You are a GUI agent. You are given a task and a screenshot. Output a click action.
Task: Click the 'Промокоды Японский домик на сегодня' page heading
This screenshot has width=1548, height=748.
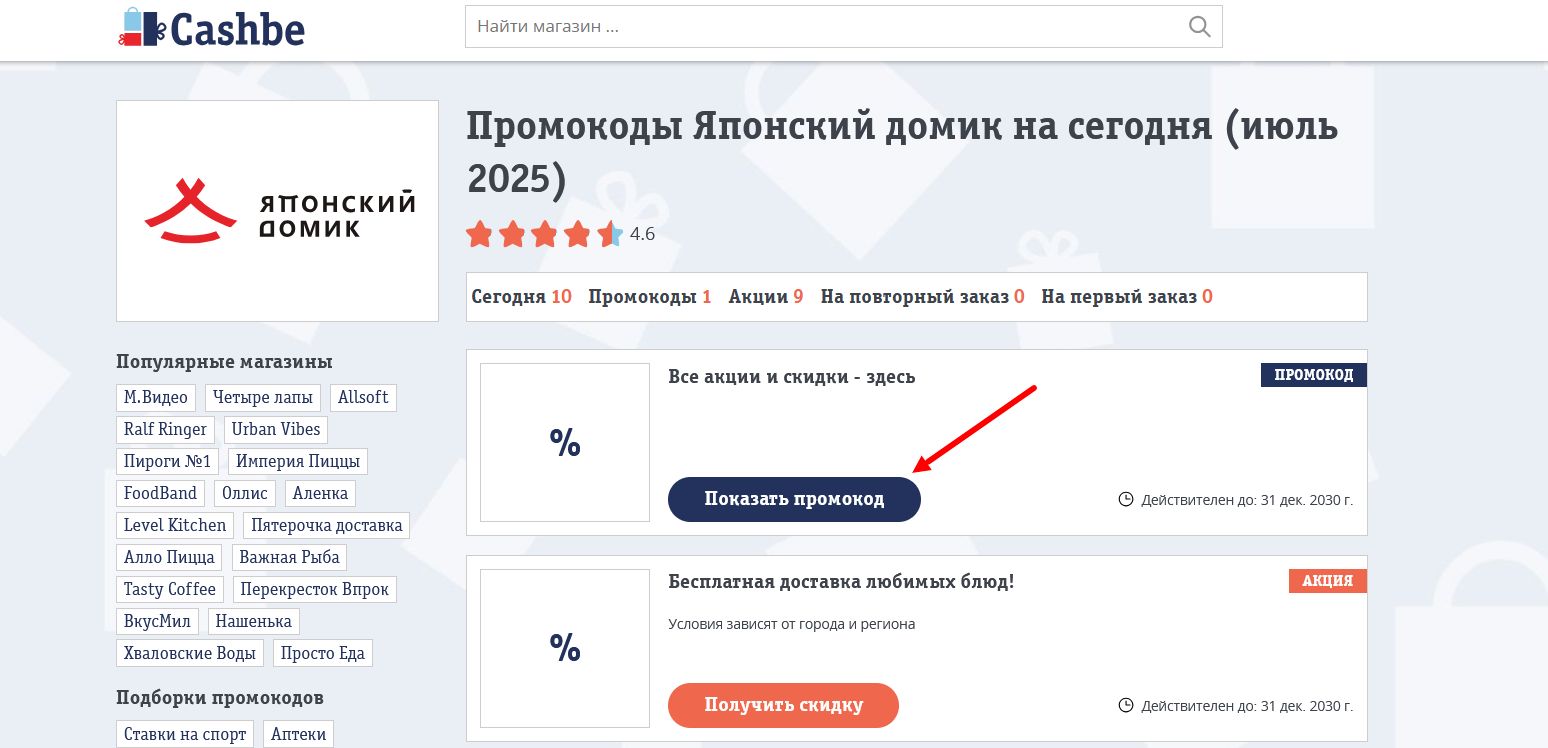[x=902, y=153]
